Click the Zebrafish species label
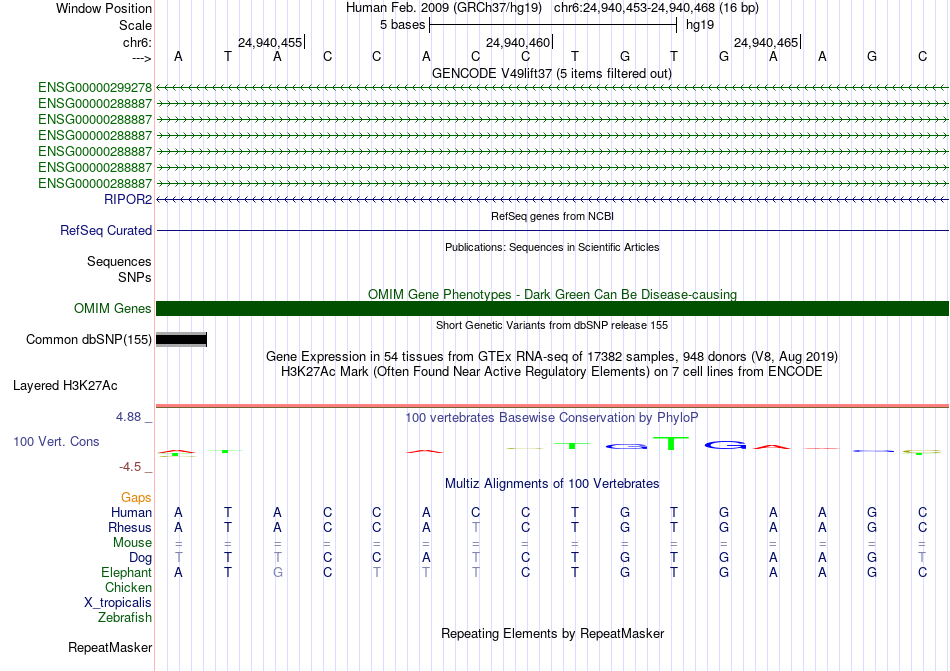 (x=125, y=618)
